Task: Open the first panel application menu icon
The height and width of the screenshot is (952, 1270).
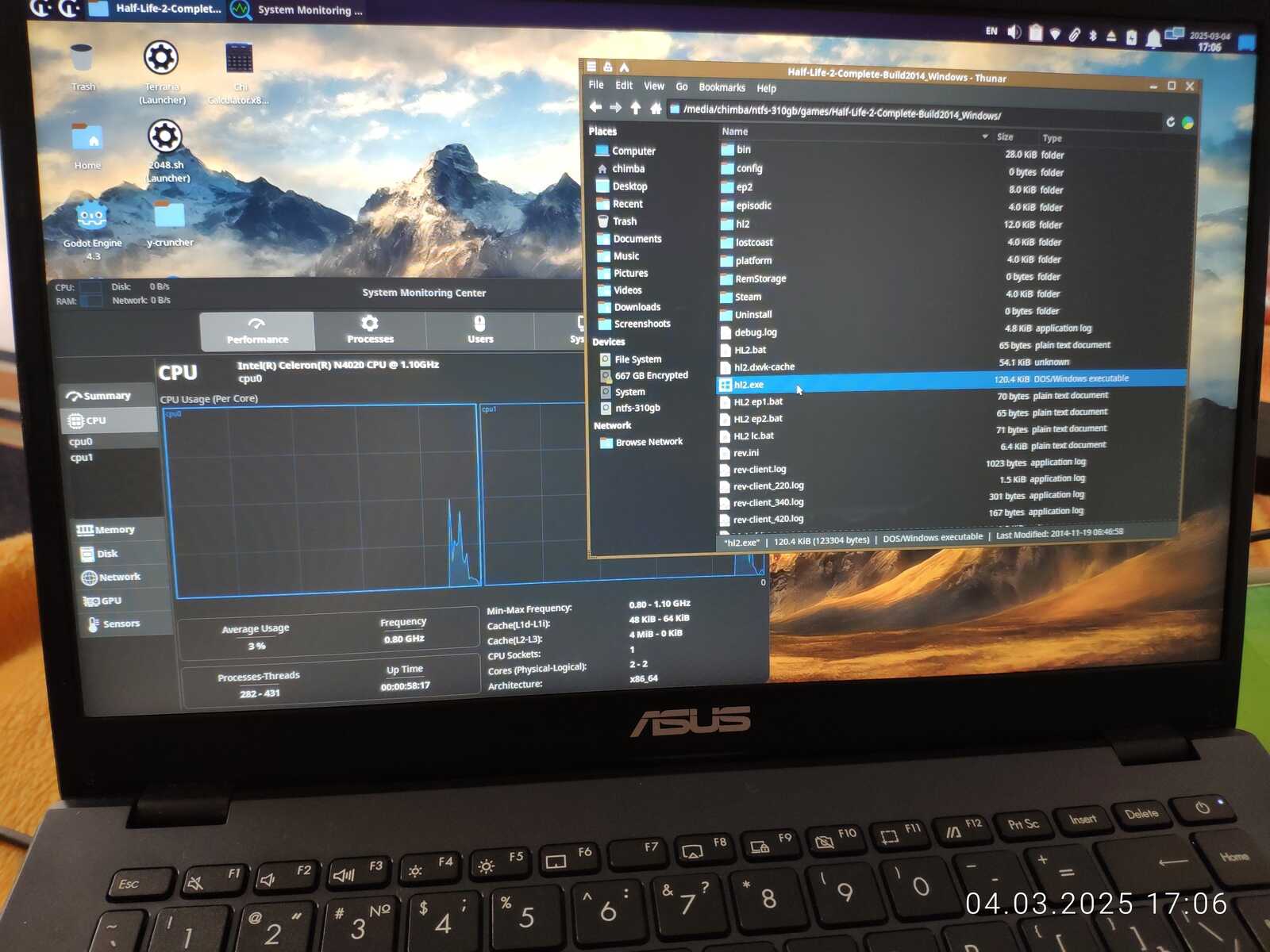Action: click(x=40, y=8)
